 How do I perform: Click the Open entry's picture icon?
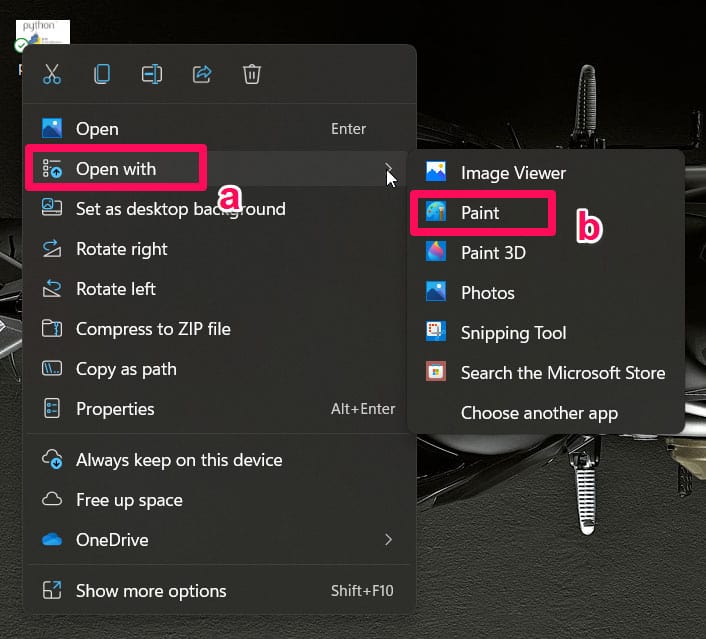coord(52,128)
